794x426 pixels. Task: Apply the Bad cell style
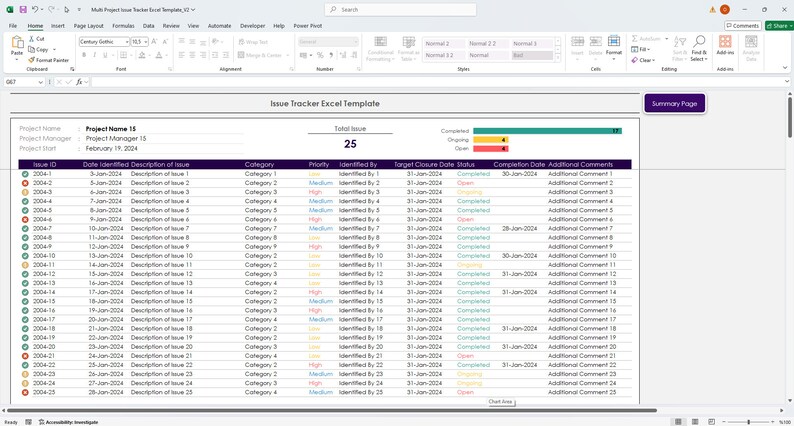pyautogui.click(x=532, y=55)
